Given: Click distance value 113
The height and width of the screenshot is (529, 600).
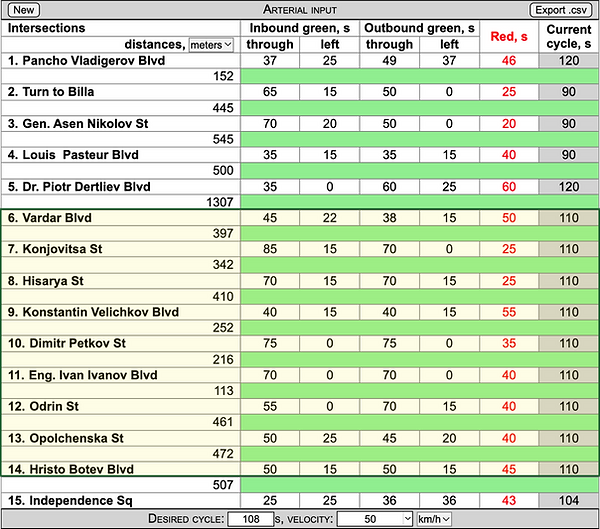Looking at the screenshot, I should (x=224, y=391).
